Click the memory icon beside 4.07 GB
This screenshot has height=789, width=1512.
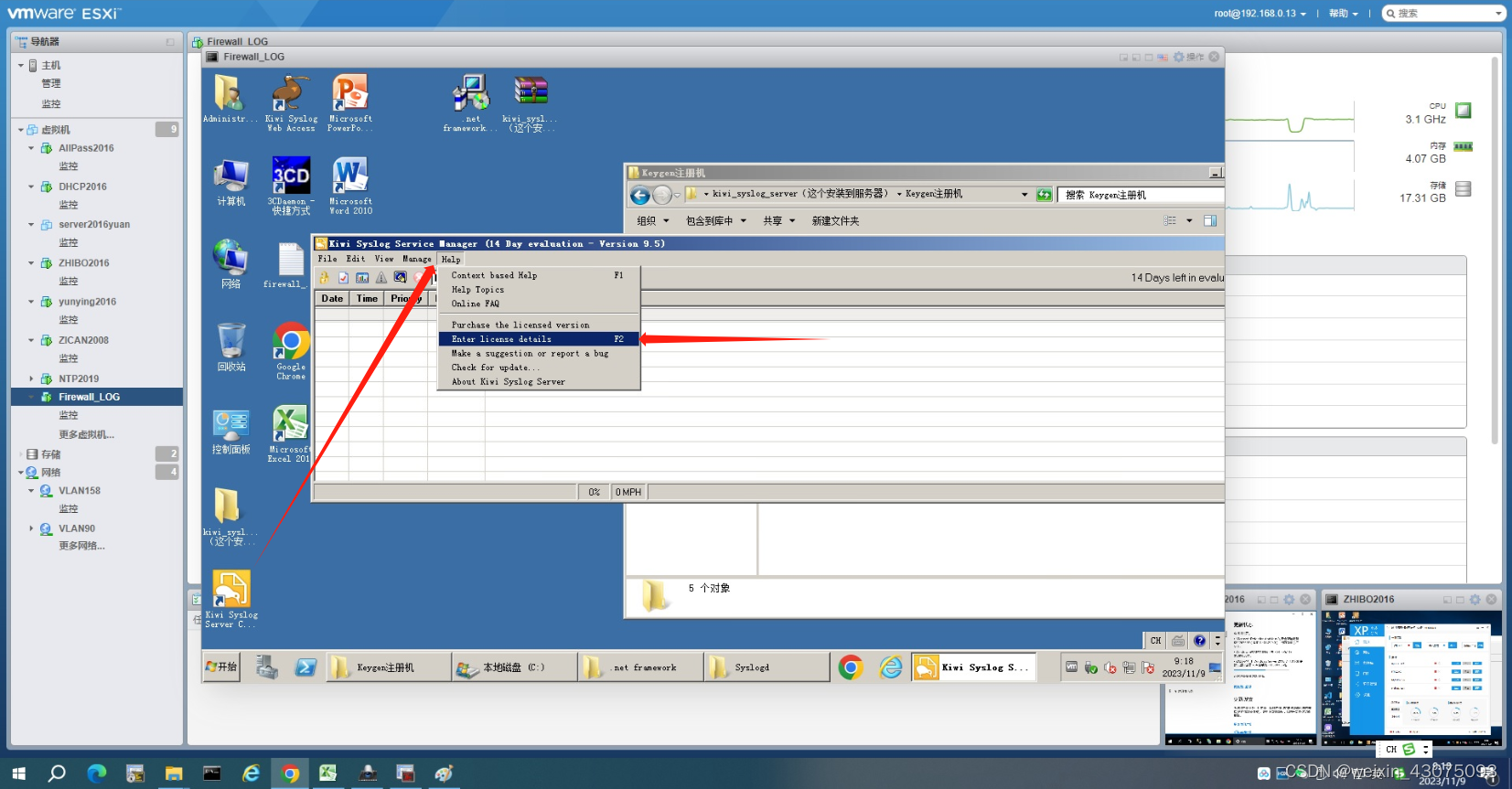pos(1464,147)
